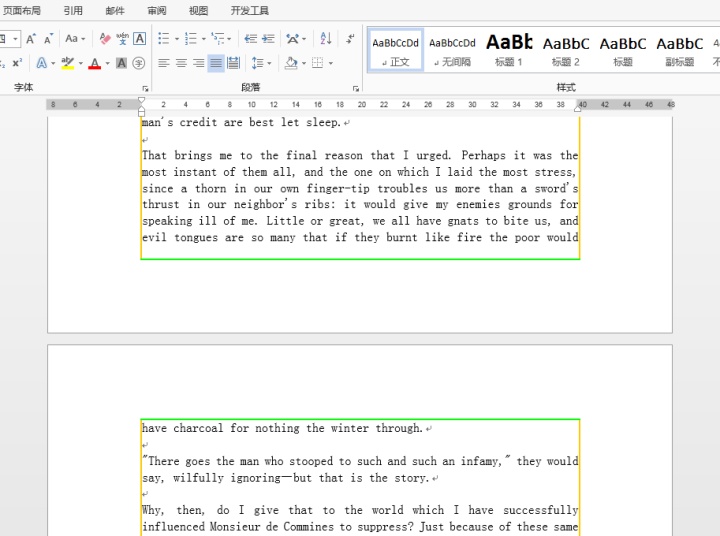Apply 无间隔 no spacing style

pos(452,51)
